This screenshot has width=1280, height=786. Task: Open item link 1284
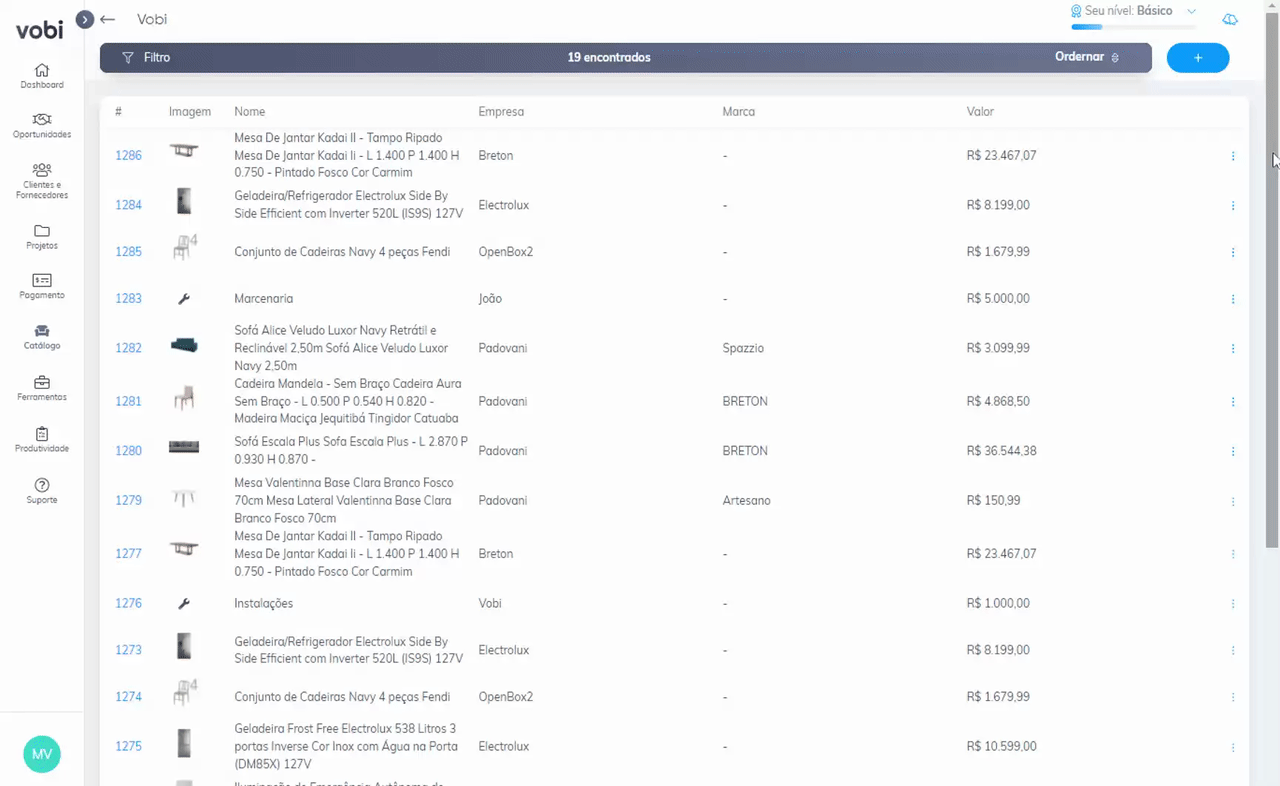tap(128, 205)
